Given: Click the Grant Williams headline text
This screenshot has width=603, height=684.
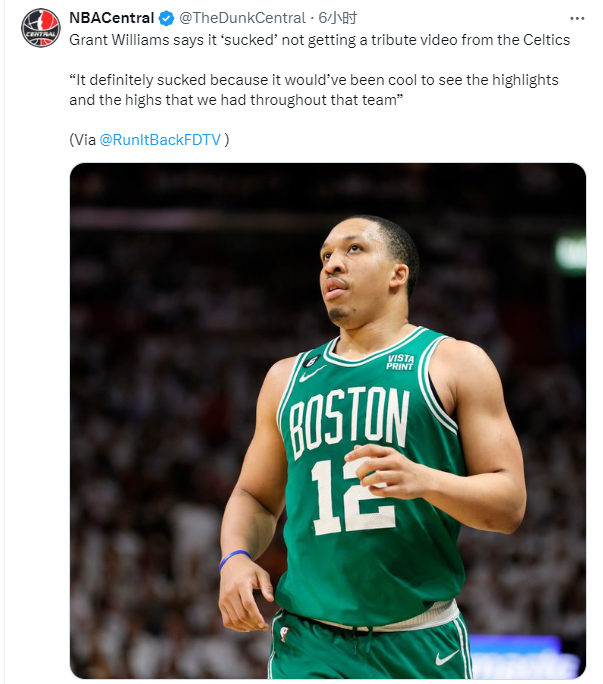Looking at the screenshot, I should [x=320, y=39].
